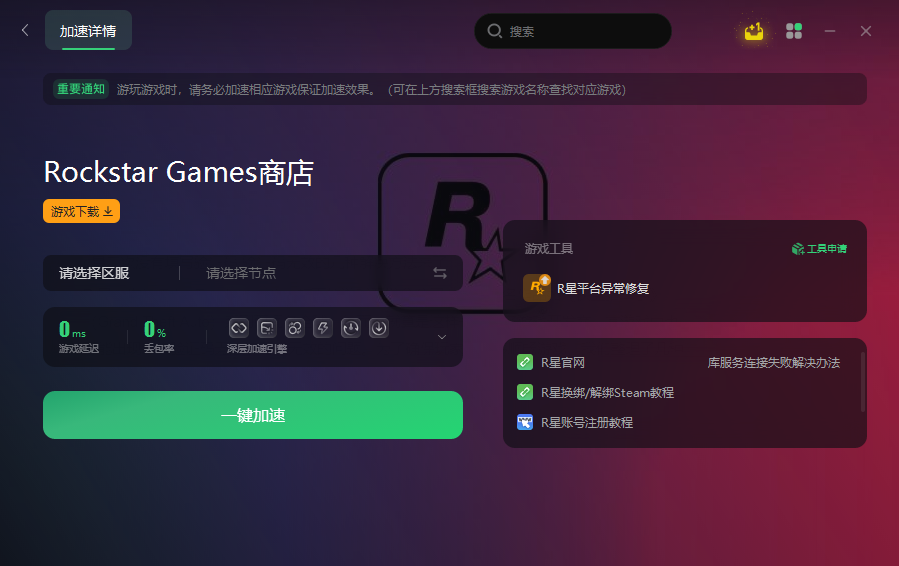Click the gauge-clock acceleration engine icon
The height and width of the screenshot is (566, 899).
(351, 328)
